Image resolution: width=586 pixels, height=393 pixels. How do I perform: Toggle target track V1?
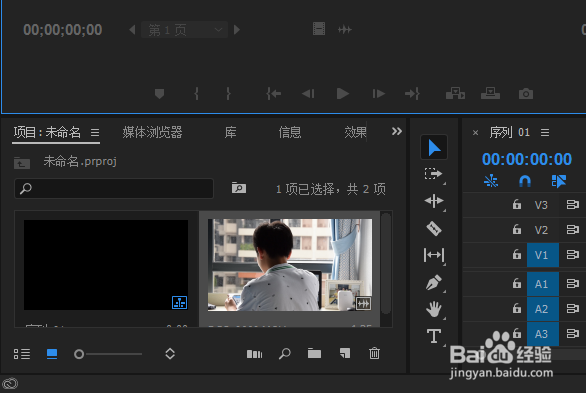pyautogui.click(x=543, y=255)
